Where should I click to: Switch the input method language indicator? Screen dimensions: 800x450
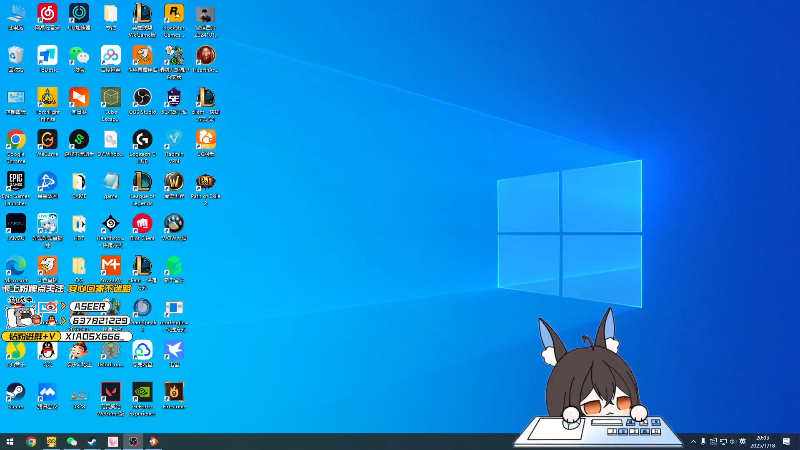coord(742,441)
